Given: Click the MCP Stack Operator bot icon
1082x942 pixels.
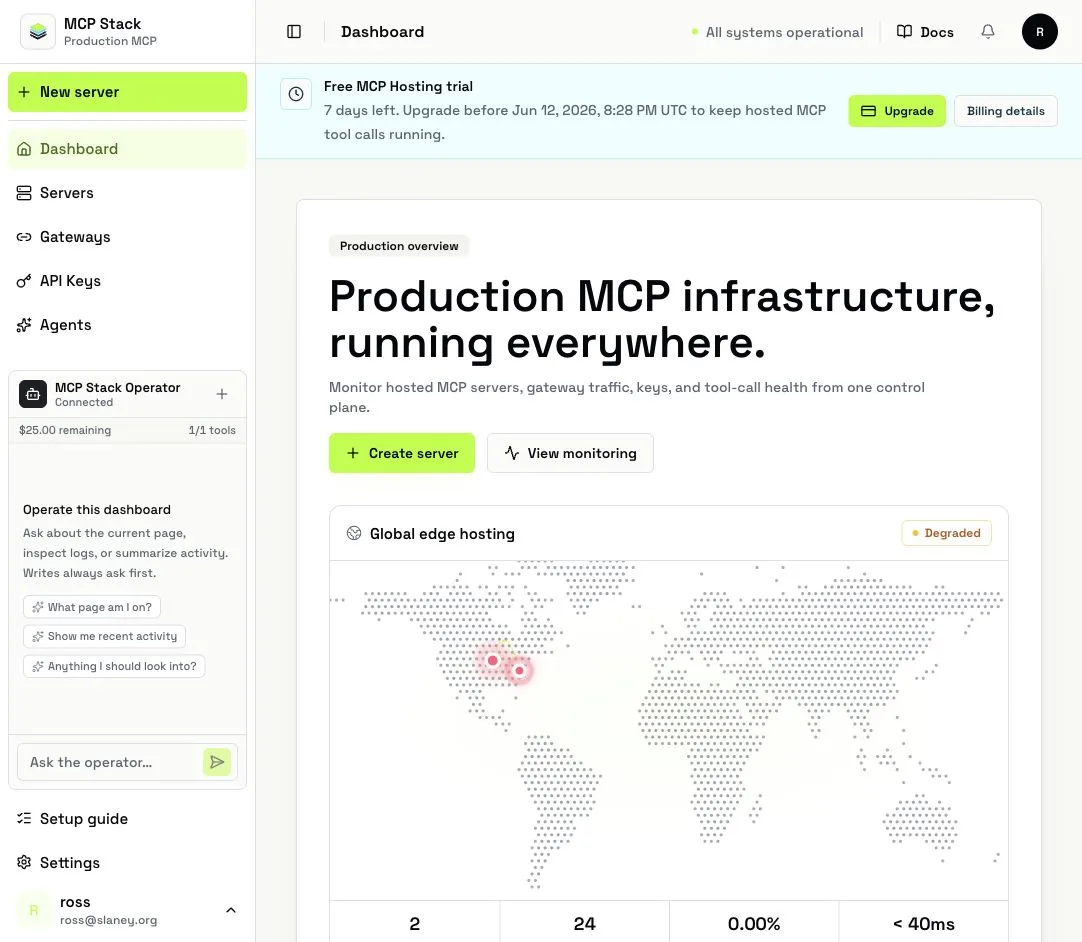Looking at the screenshot, I should pos(33,394).
